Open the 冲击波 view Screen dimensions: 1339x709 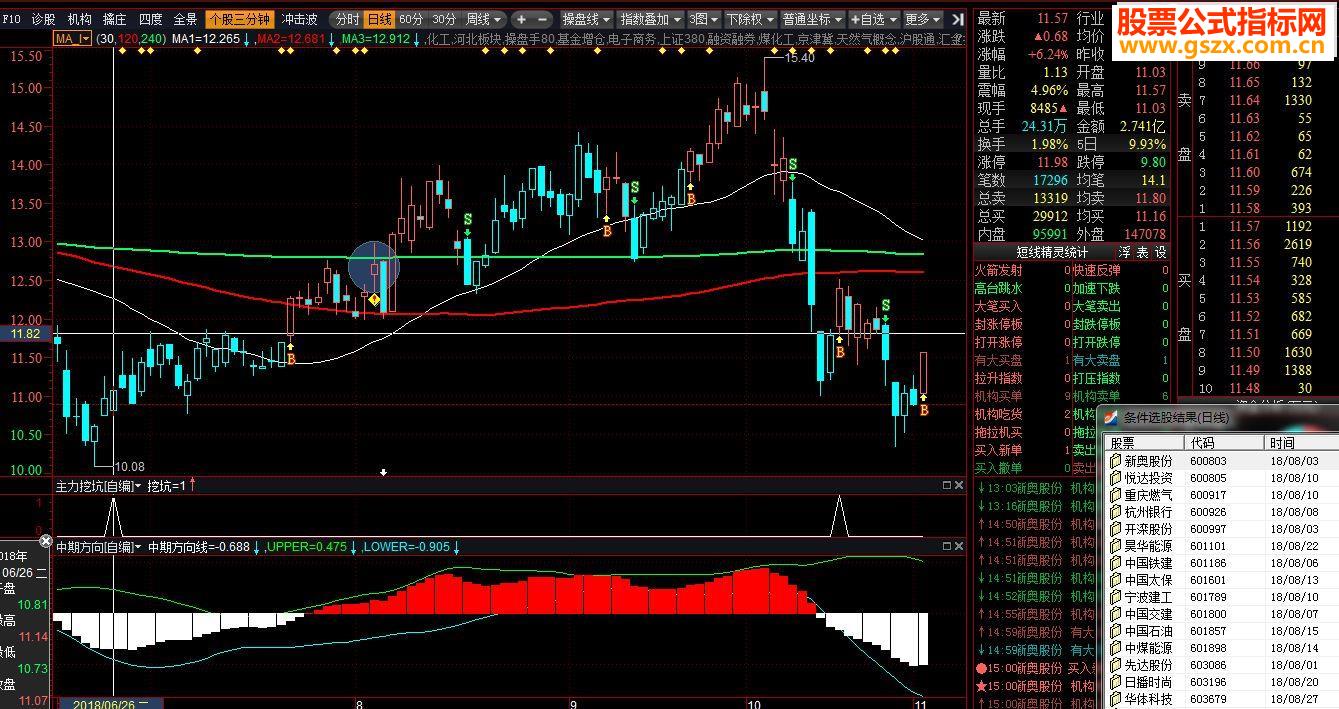300,19
